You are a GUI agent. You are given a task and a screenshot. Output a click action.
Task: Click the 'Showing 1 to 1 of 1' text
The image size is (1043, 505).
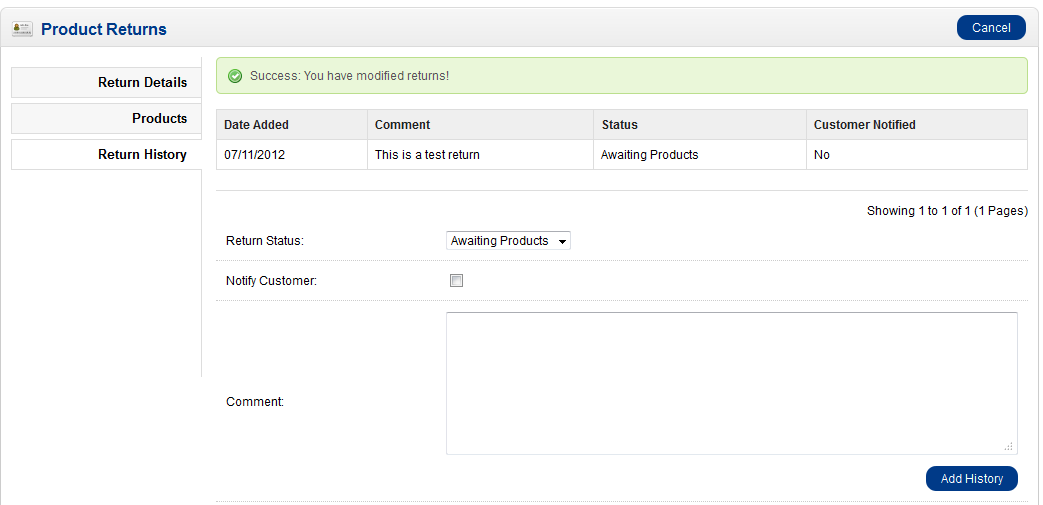coord(946,211)
